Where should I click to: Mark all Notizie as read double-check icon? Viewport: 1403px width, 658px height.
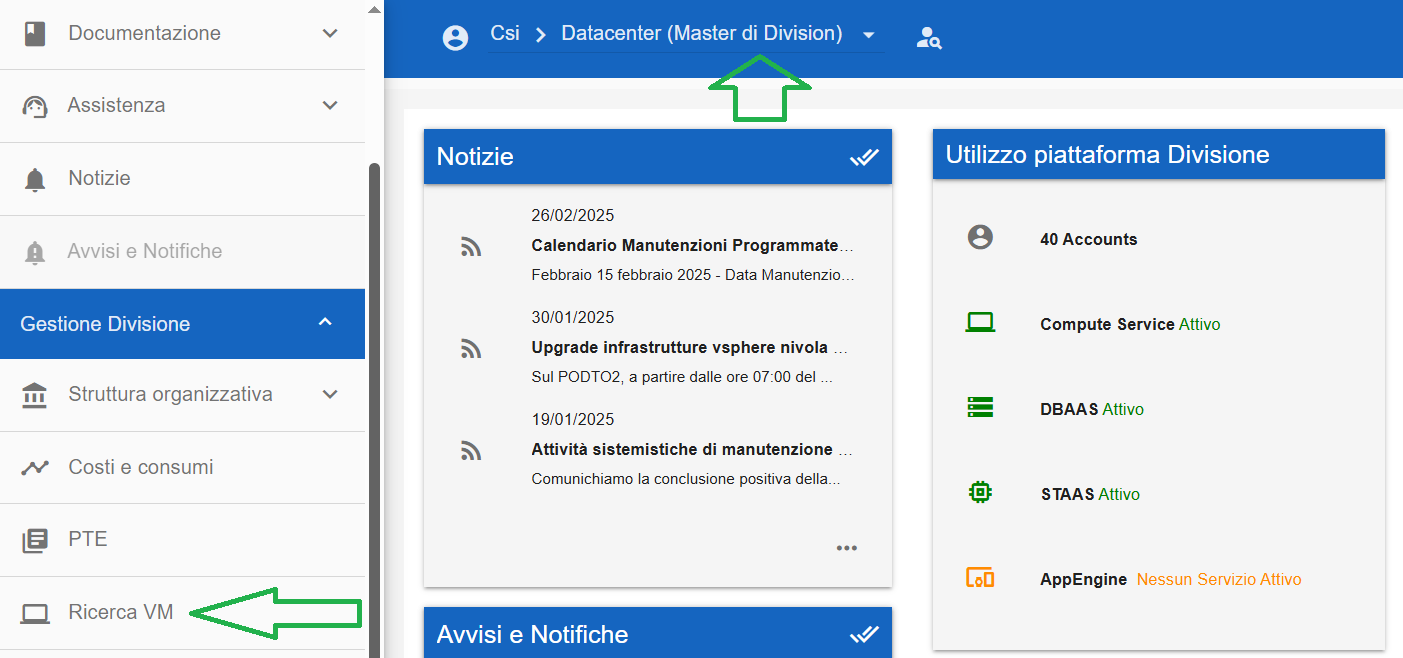[864, 157]
